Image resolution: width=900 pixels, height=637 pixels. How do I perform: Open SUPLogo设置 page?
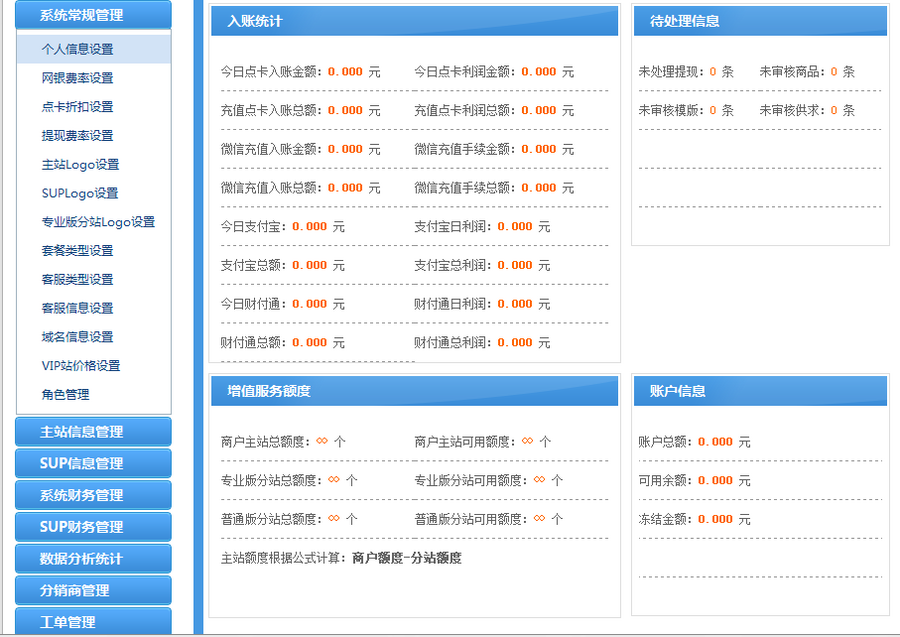click(80, 193)
